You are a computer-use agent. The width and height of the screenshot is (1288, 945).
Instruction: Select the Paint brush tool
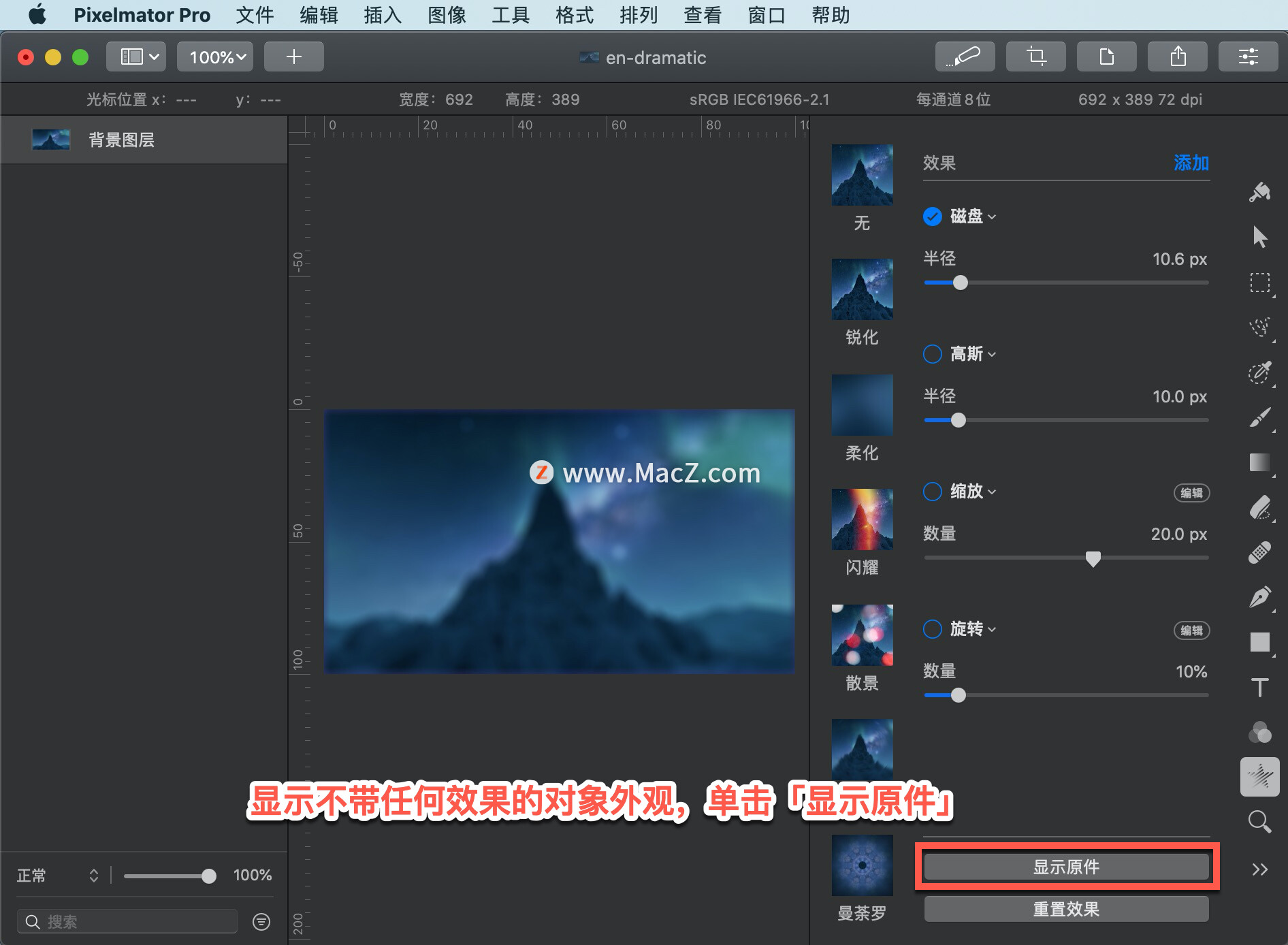tap(1259, 417)
